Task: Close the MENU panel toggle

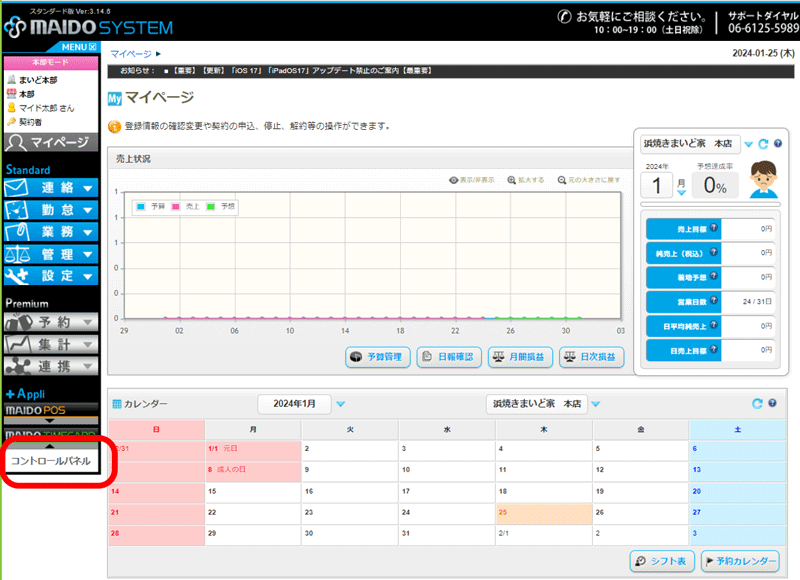Action: tap(79, 47)
